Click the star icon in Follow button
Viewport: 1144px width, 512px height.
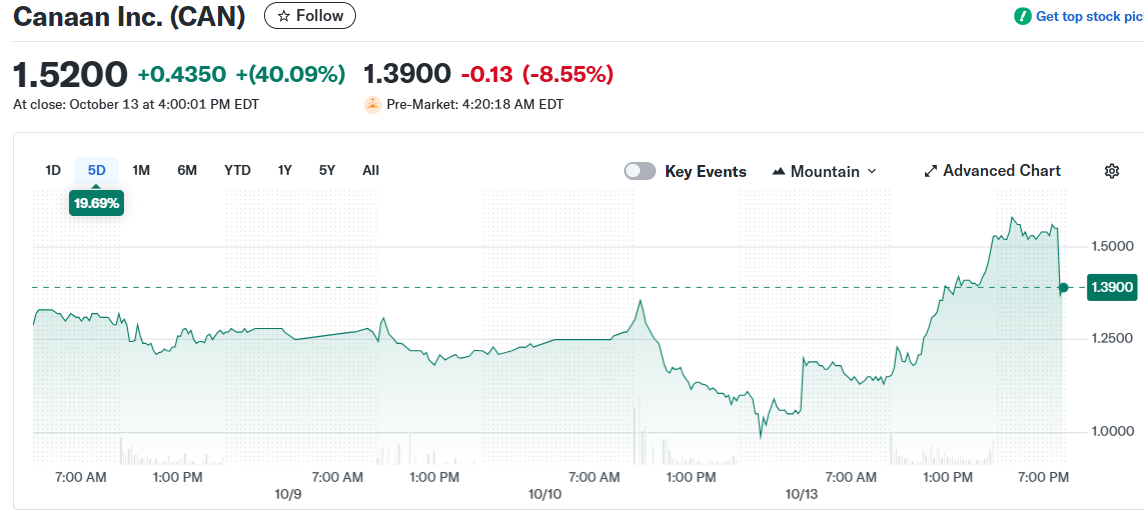pos(284,16)
